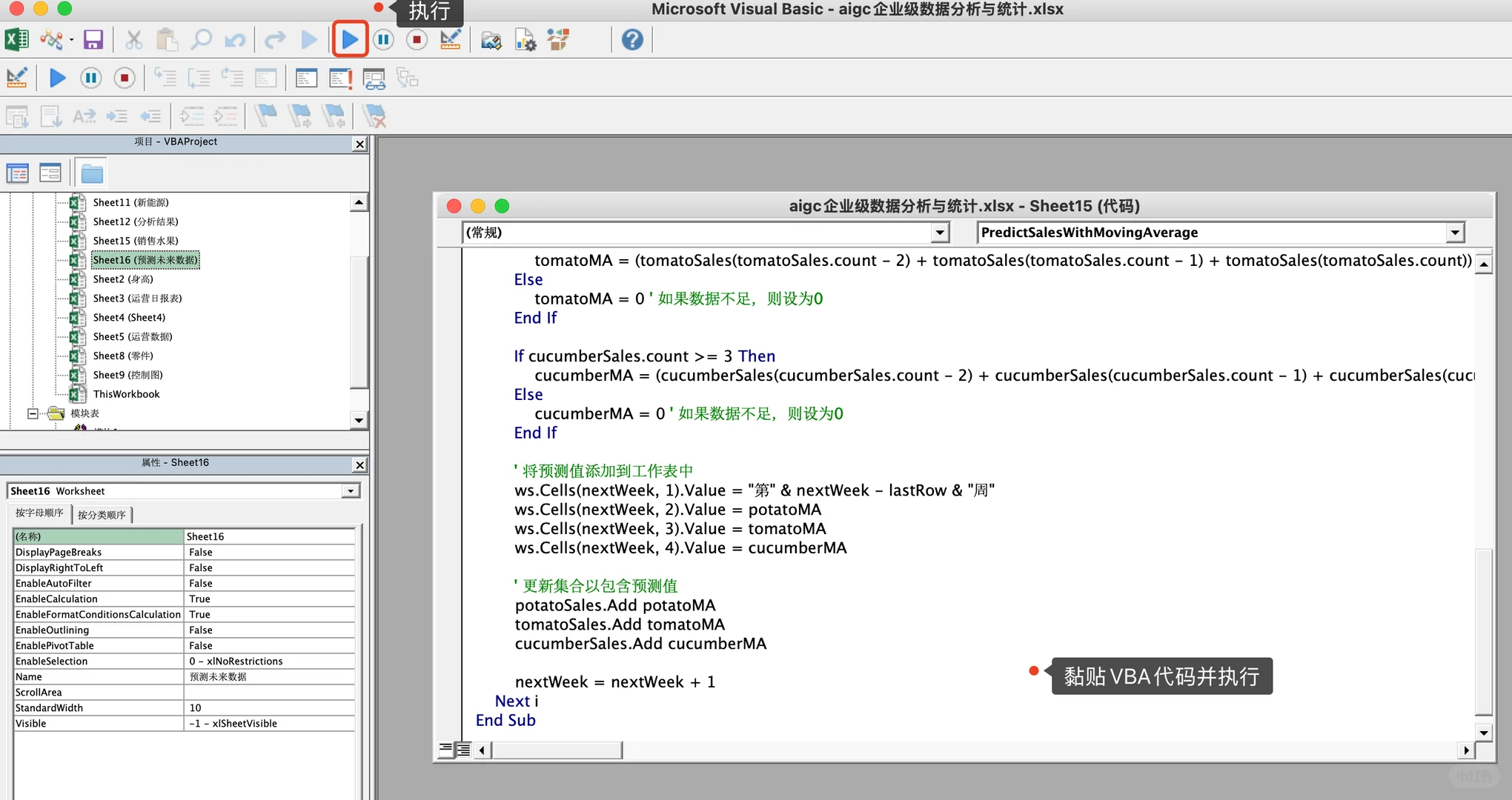
Task: Close the VBAProject panel
Action: [360, 144]
